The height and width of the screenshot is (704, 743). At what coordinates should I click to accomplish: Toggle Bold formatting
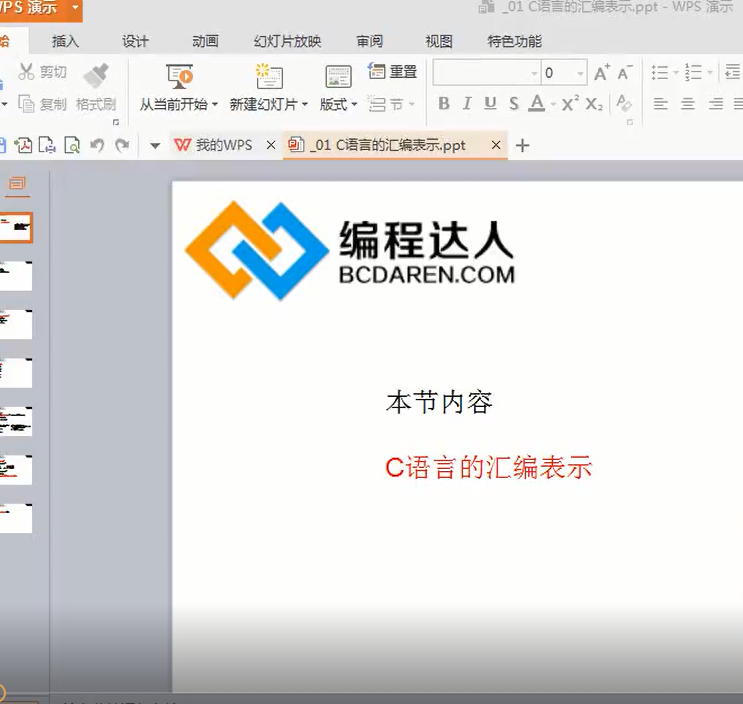[x=444, y=103]
